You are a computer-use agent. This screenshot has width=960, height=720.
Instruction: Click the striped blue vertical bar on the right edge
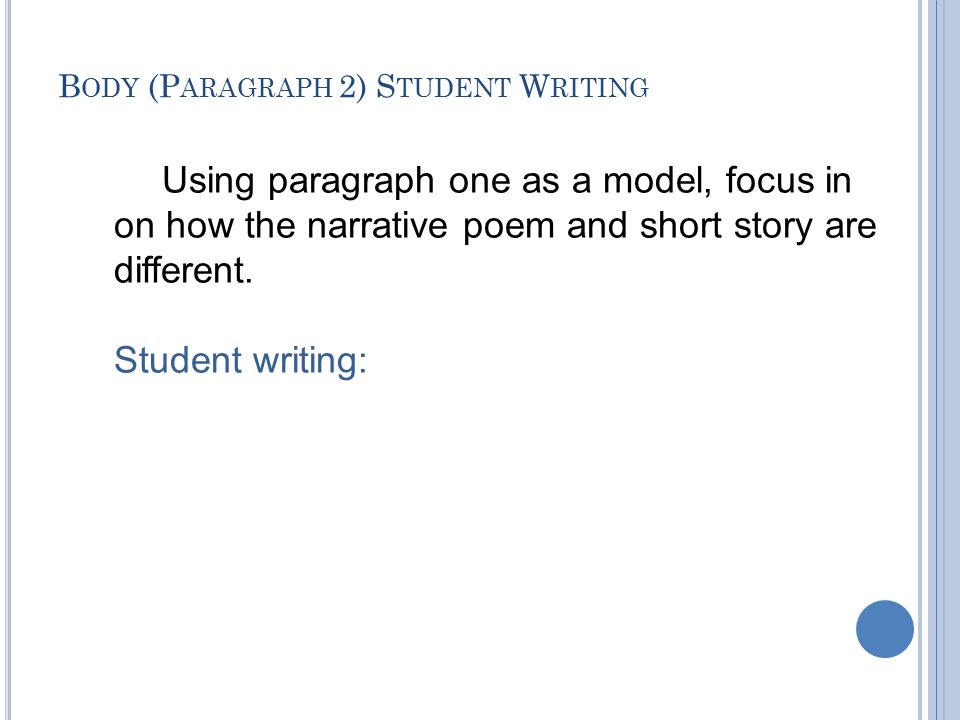[939, 360]
